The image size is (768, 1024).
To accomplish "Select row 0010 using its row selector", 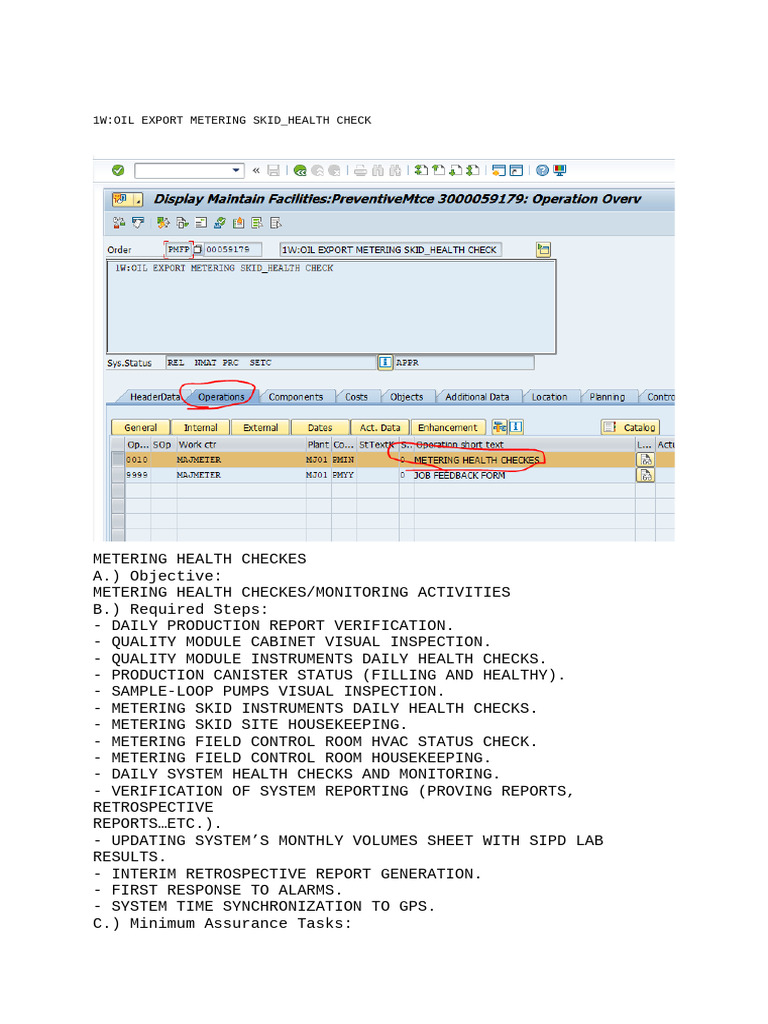I will tap(118, 460).
